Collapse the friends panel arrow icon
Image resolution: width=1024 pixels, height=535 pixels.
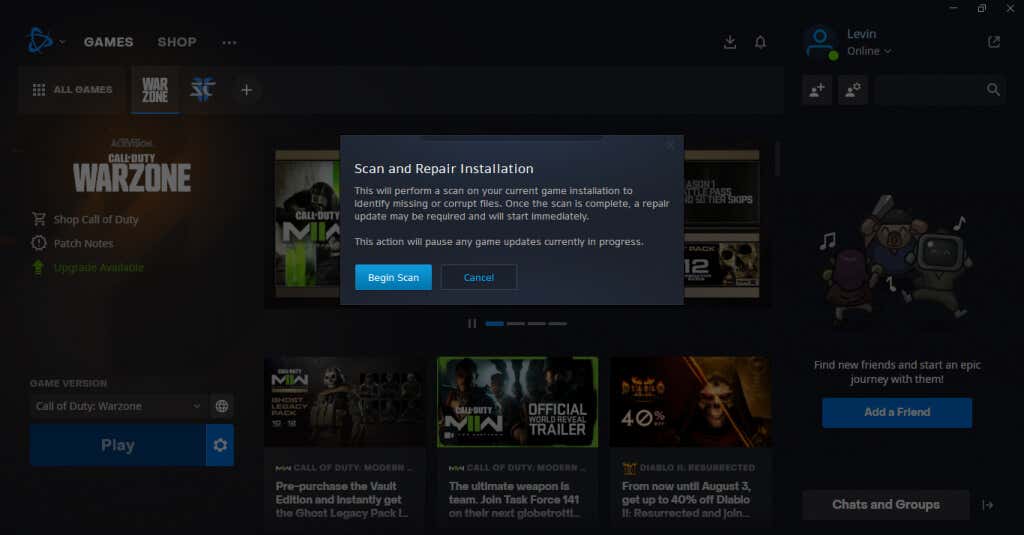point(987,505)
